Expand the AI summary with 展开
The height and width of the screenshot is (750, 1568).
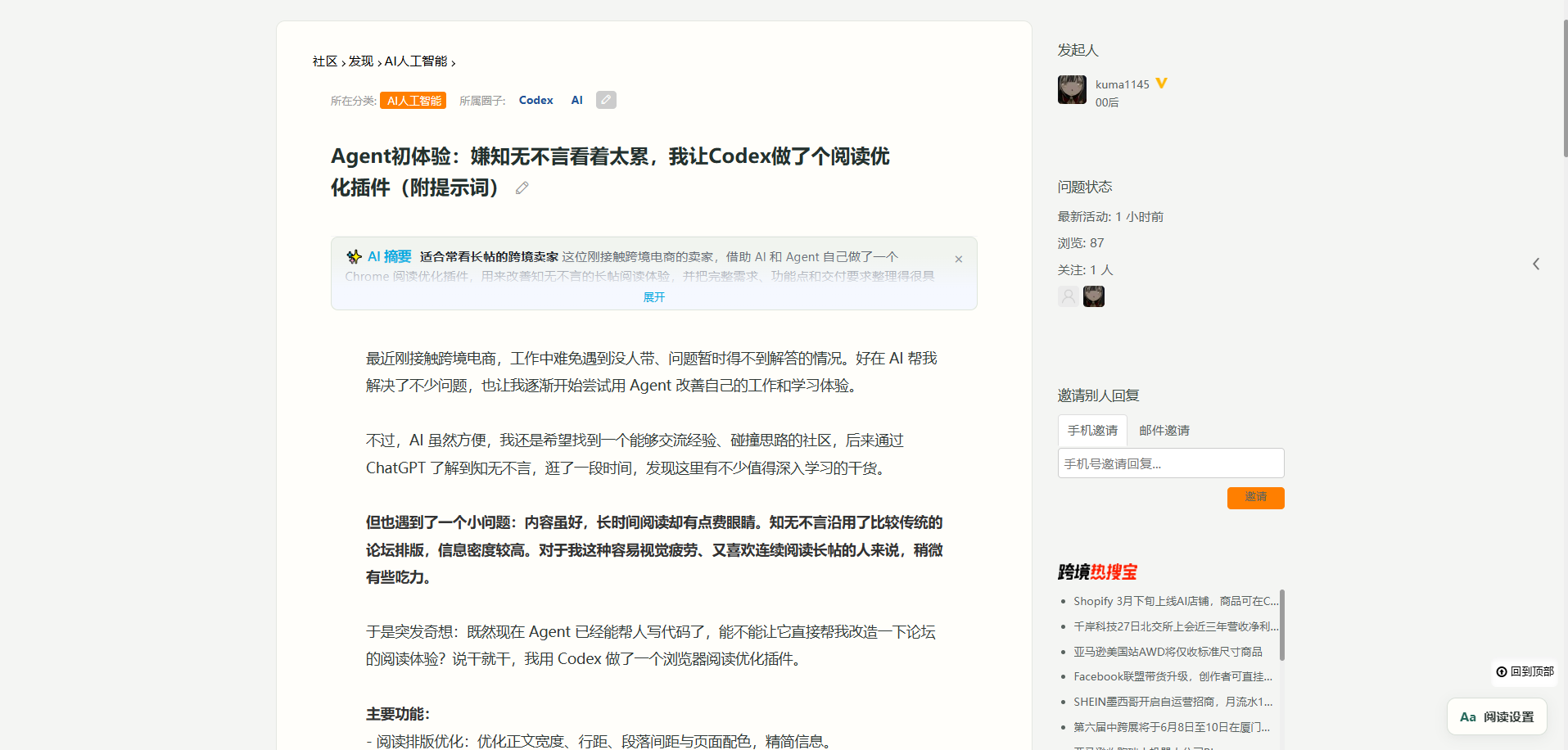654,297
